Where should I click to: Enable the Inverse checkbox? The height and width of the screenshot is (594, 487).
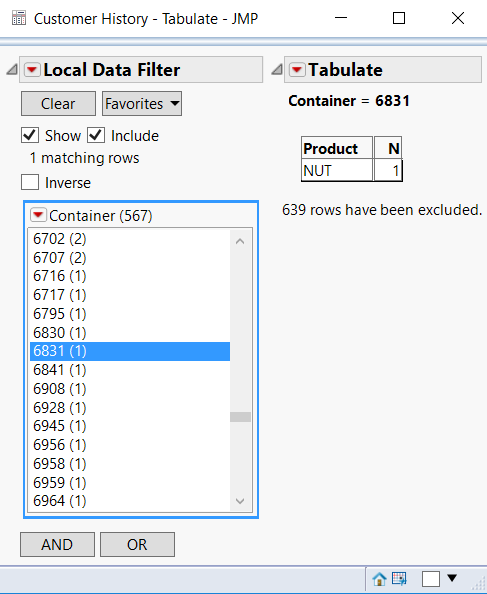30,182
